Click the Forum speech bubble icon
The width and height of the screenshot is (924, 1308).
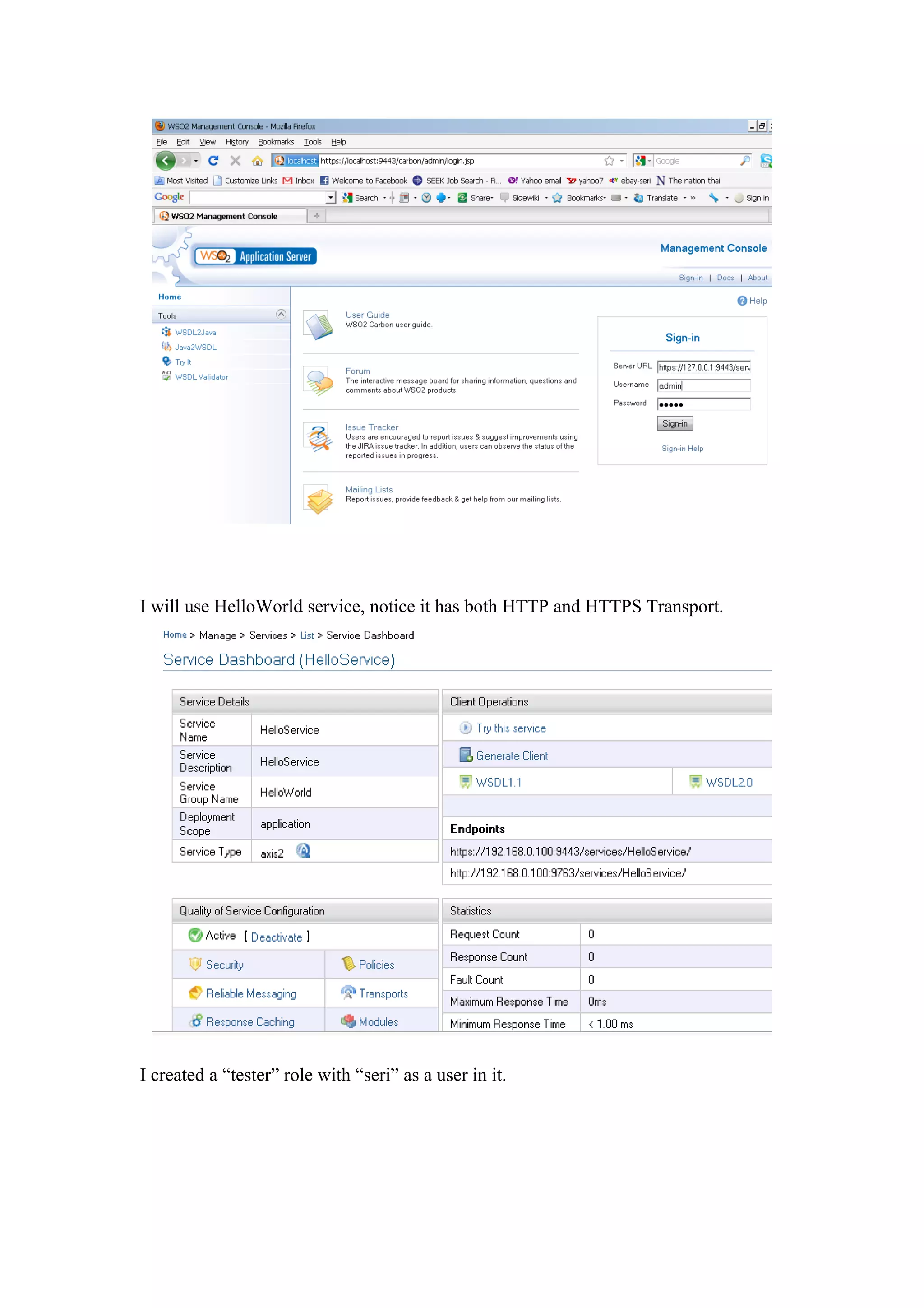coord(319,380)
